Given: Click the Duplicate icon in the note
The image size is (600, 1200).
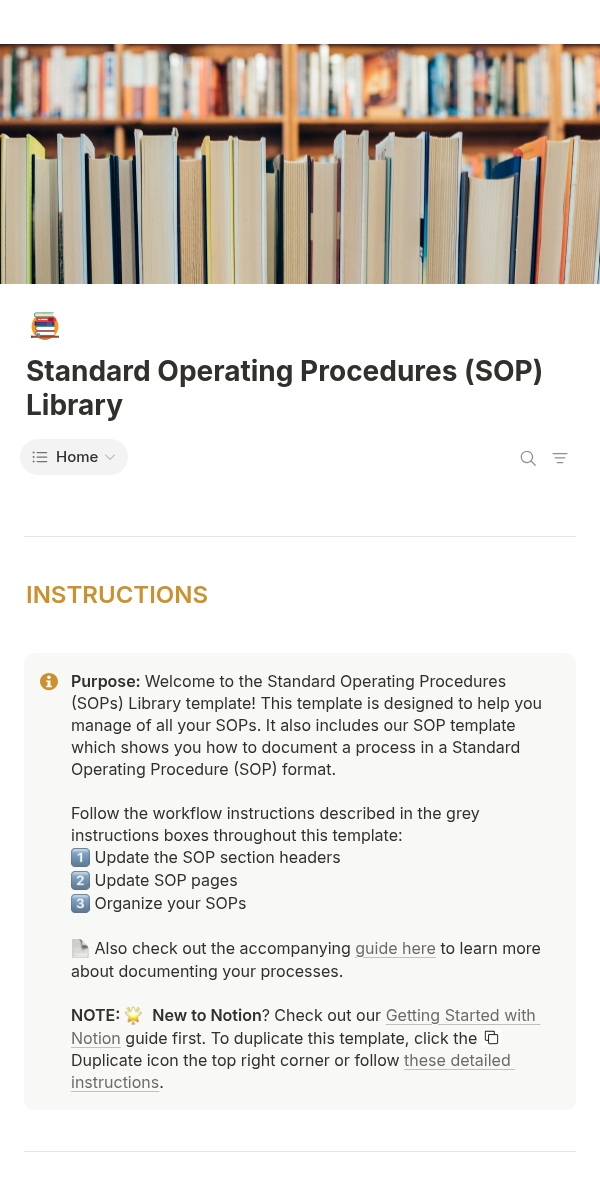Looking at the screenshot, I should tap(491, 1037).
